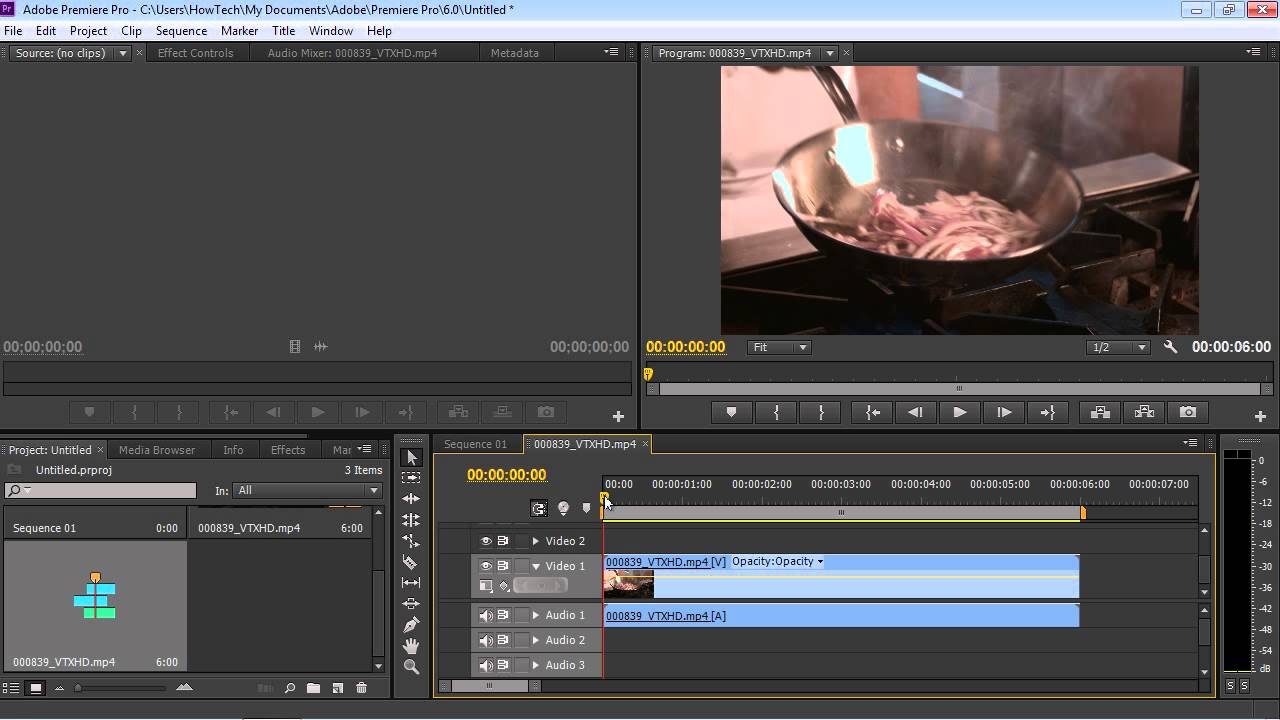Toggle sync lock on Video 2
The height and width of the screenshot is (720, 1280).
tap(503, 541)
